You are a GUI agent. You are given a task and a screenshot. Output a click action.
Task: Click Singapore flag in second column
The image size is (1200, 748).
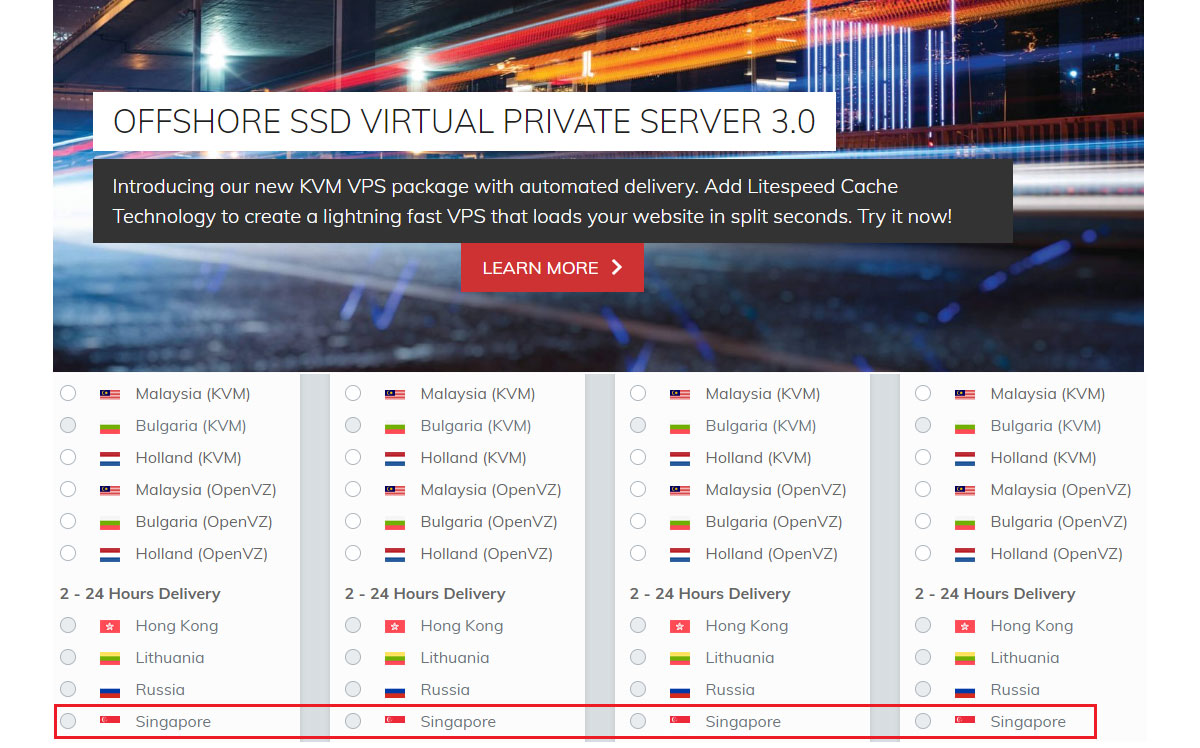(395, 721)
